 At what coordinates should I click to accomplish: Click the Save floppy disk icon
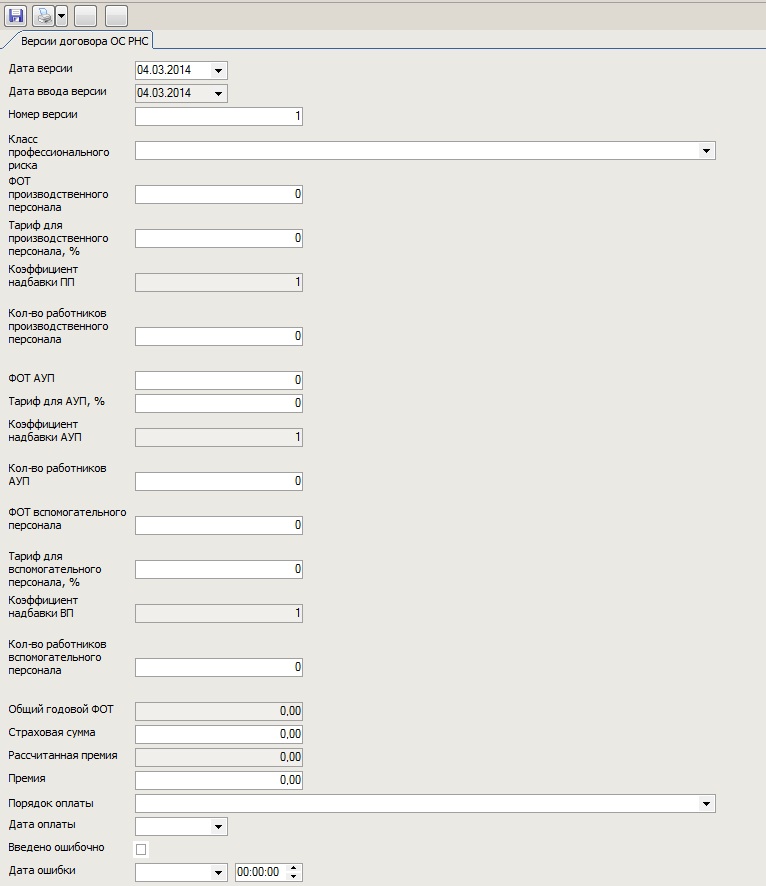[16, 16]
